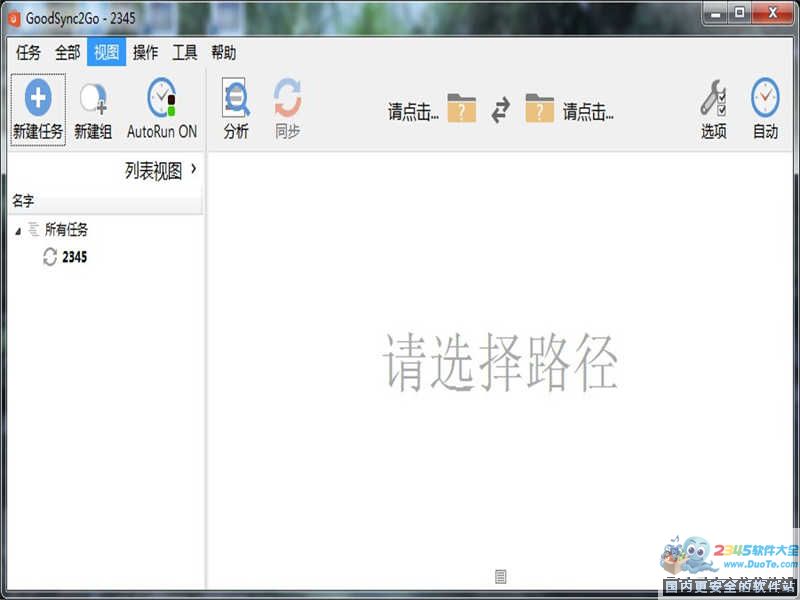Screen dimensions: 800x600
Task: Expand the 列表视图 chevron
Action: click(x=193, y=169)
